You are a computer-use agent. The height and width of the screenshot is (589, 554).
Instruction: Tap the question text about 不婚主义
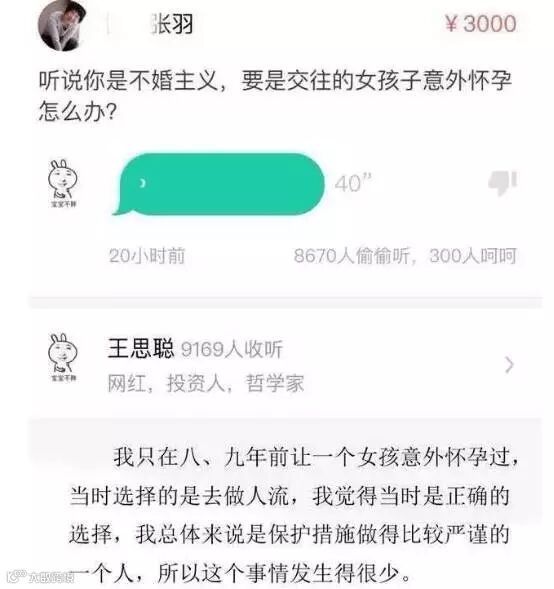(x=275, y=96)
